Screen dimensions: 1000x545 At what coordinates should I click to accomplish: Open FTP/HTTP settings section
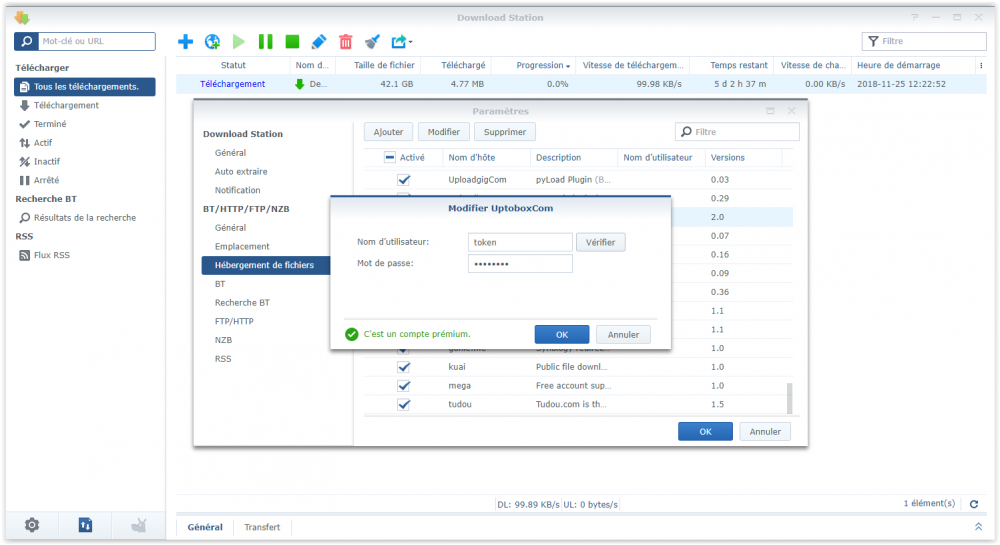point(234,321)
